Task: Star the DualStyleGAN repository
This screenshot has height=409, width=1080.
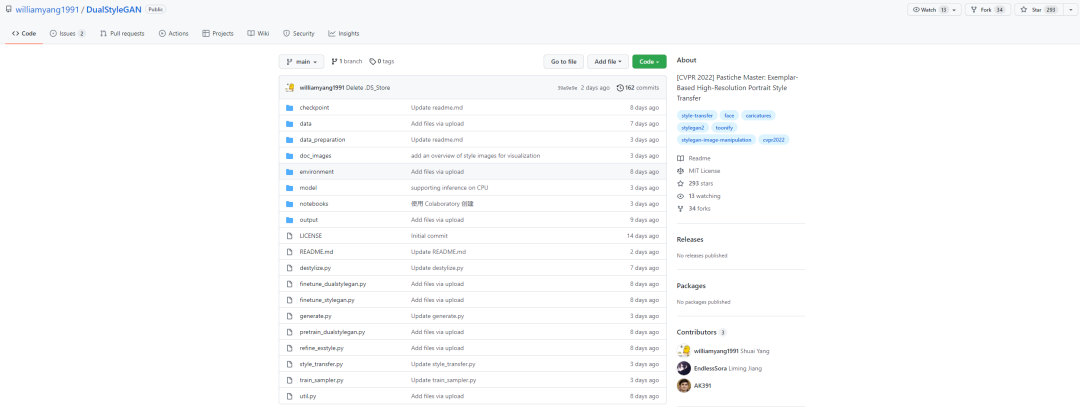Action: [1039, 10]
